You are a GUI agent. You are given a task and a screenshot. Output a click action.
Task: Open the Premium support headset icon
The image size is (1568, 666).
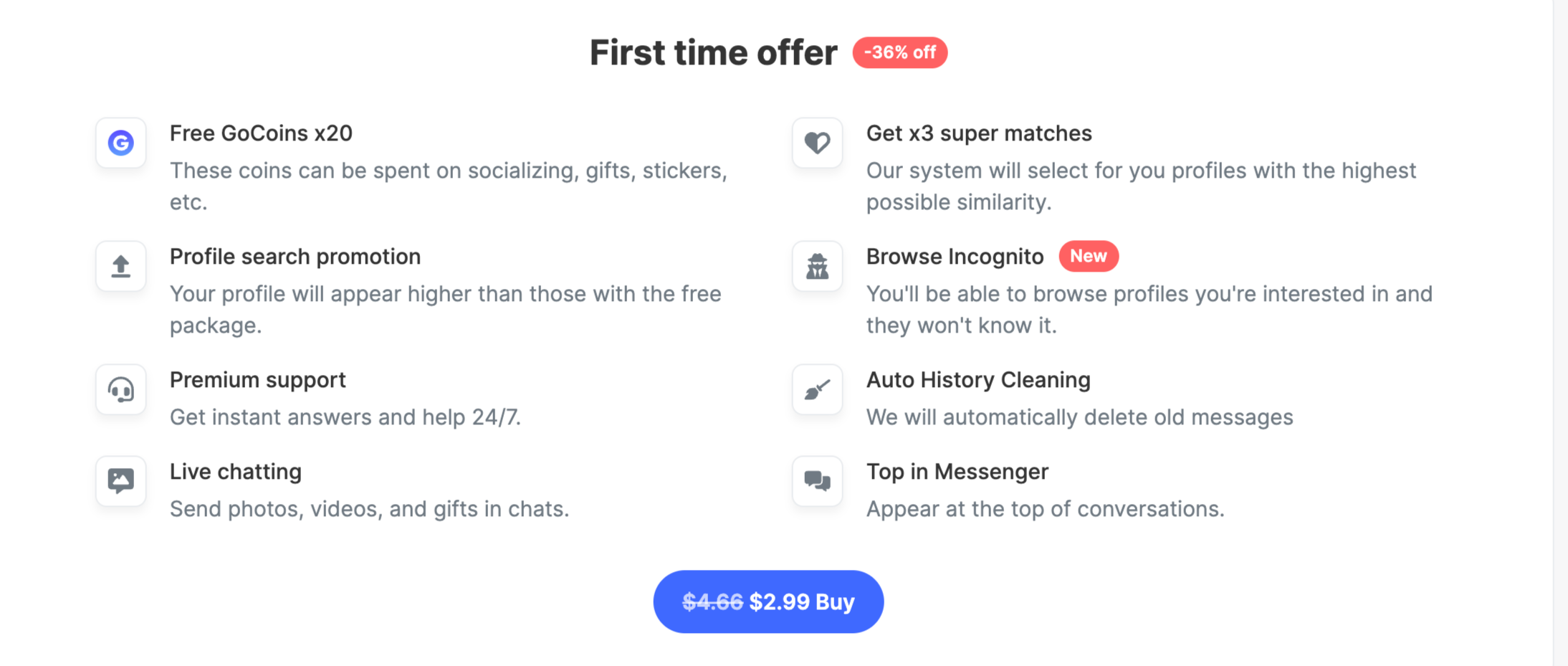tap(120, 389)
